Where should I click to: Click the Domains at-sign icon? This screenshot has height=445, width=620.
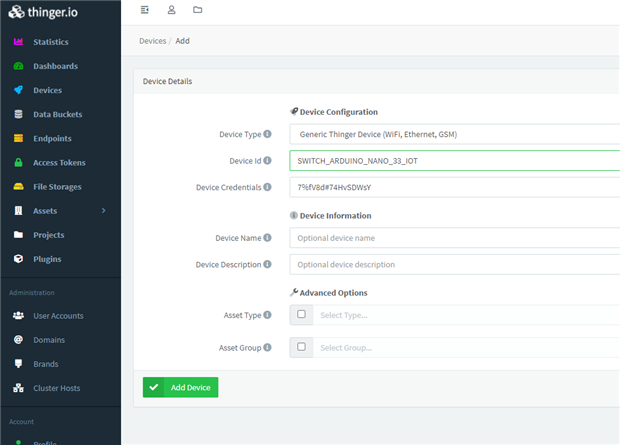click(18, 339)
